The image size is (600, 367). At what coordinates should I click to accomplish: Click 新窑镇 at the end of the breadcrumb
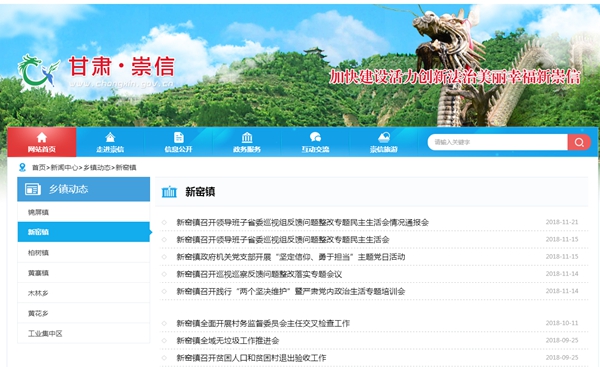click(126, 168)
